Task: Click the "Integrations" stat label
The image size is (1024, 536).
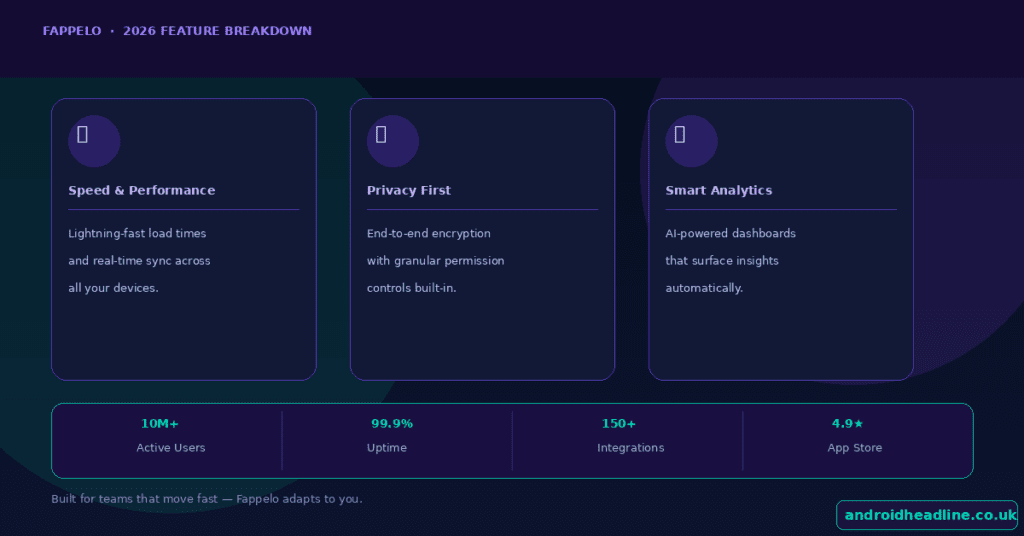Action: point(631,448)
